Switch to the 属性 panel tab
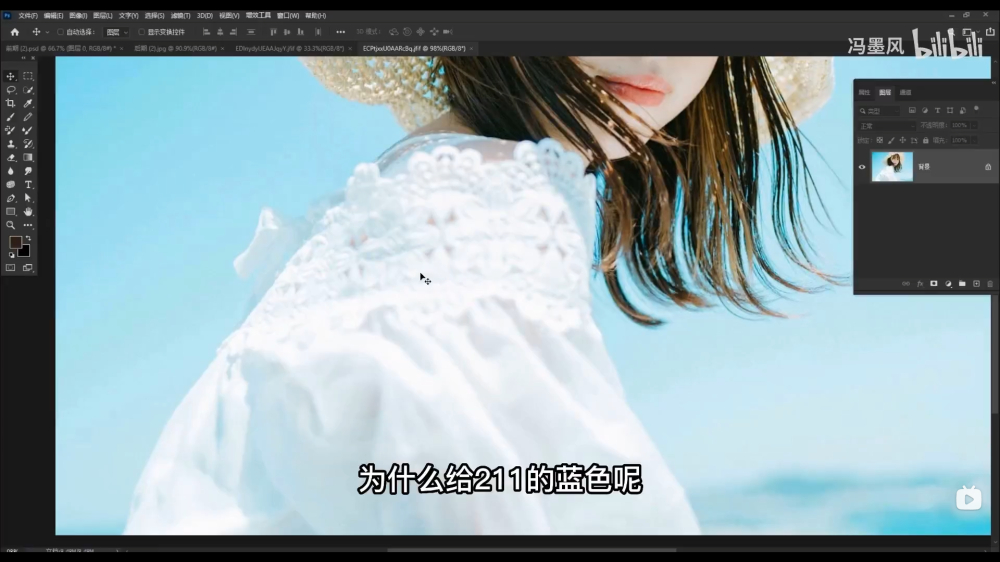Viewport: 1000px width, 562px height. [x=864, y=92]
